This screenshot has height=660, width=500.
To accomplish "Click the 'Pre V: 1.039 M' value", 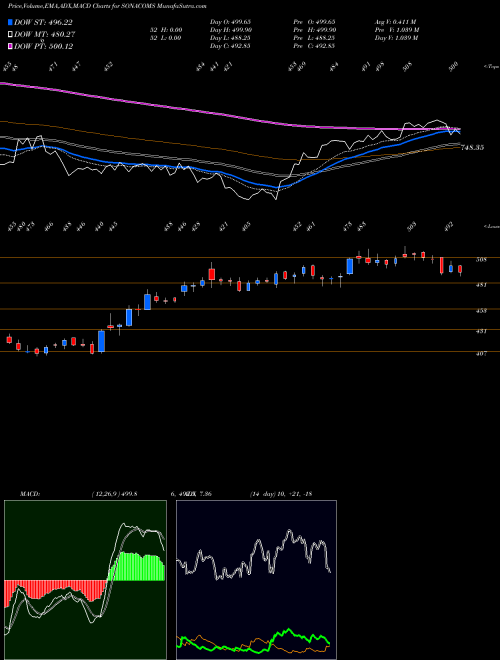I will pos(396,30).
